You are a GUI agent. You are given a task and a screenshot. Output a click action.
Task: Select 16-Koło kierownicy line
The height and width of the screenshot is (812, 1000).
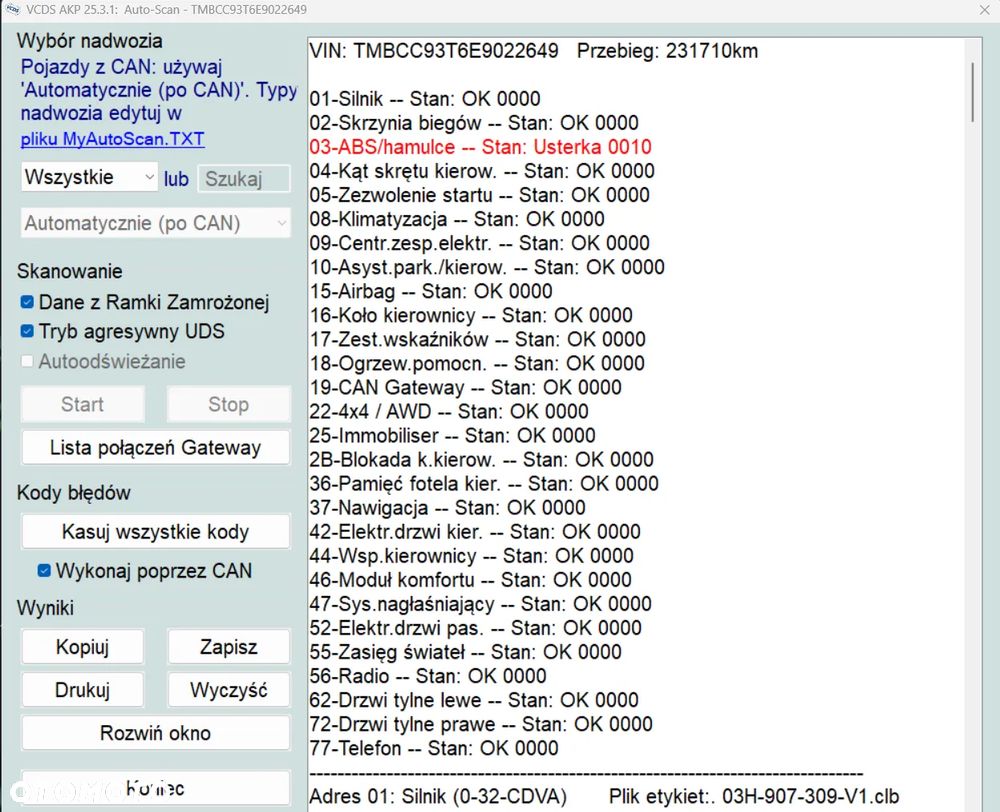tap(471, 315)
